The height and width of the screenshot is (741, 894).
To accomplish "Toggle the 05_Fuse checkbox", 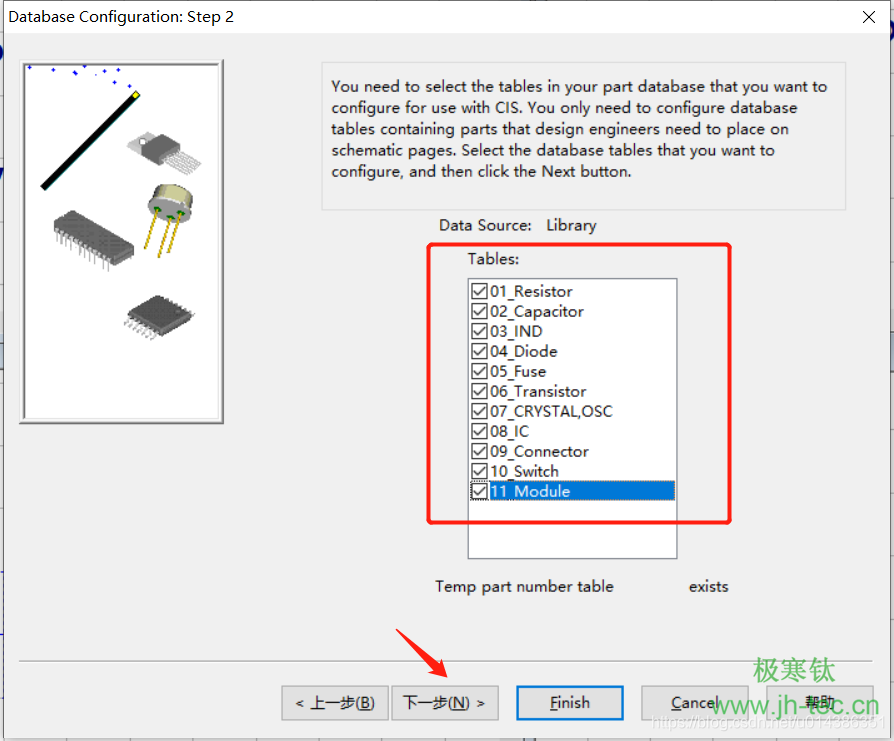I will click(479, 372).
